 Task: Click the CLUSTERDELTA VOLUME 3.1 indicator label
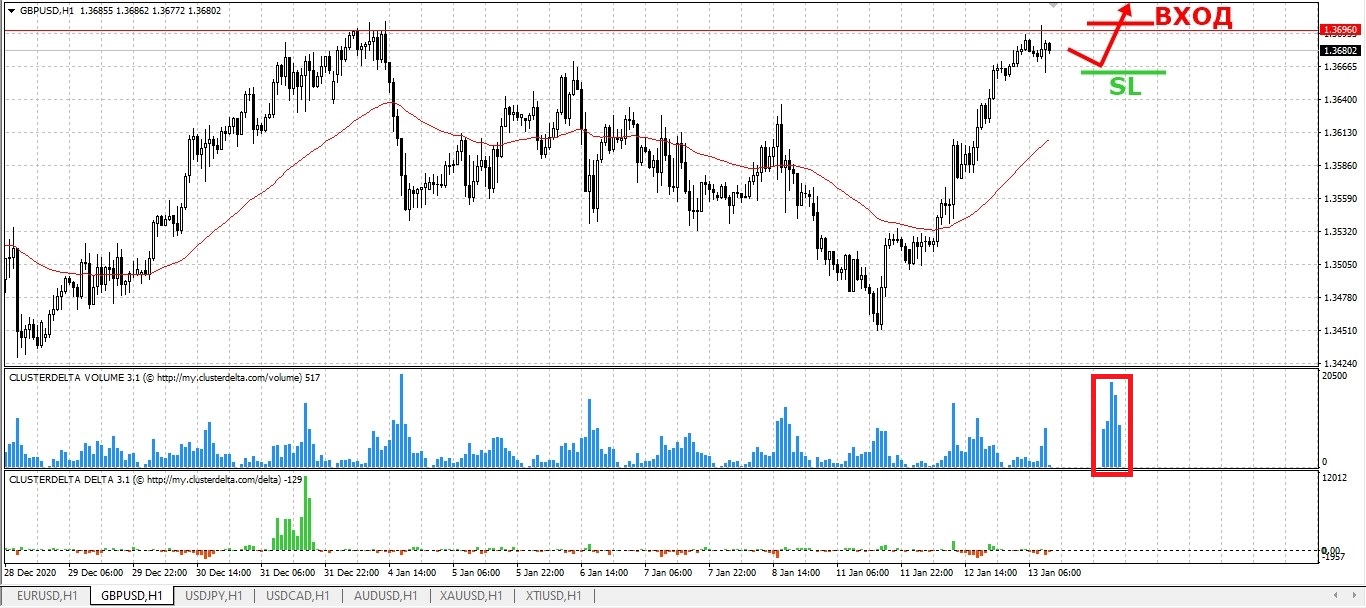(150, 378)
